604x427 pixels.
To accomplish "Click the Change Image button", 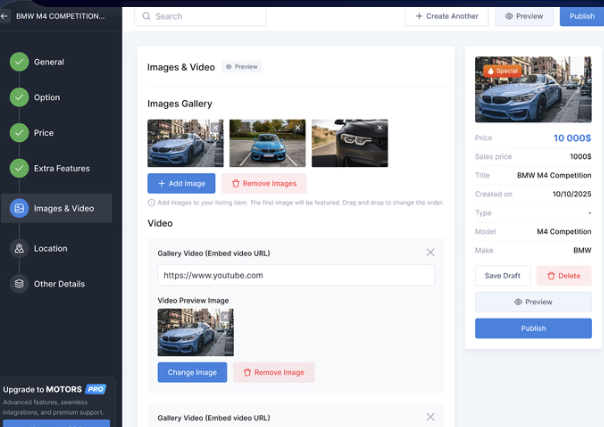I will 192,372.
